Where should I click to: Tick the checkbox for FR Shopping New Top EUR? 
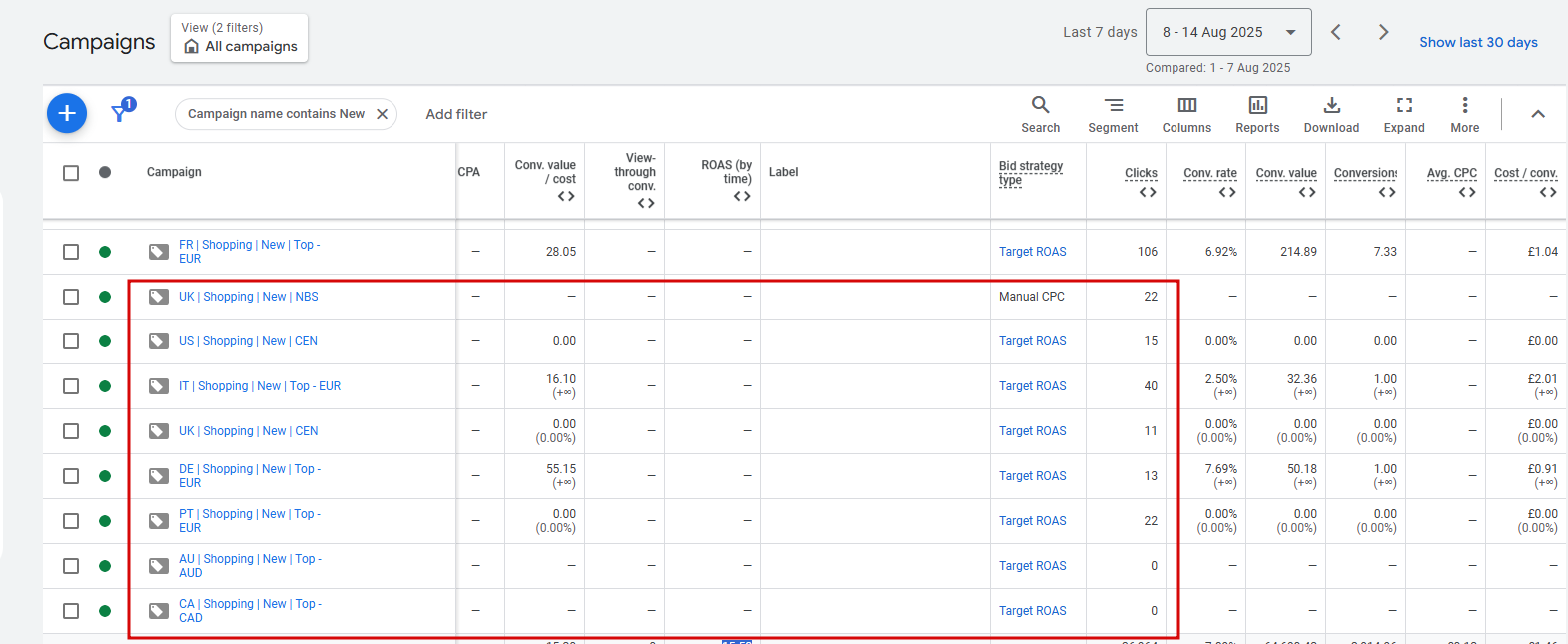[71, 252]
